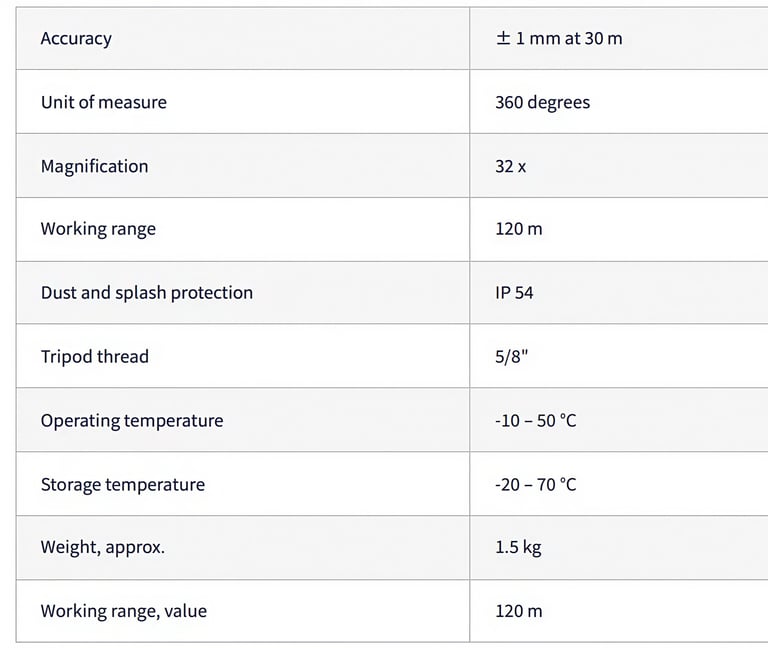768x648 pixels.
Task: Click the Unit of measure label
Action: pyautogui.click(x=104, y=102)
